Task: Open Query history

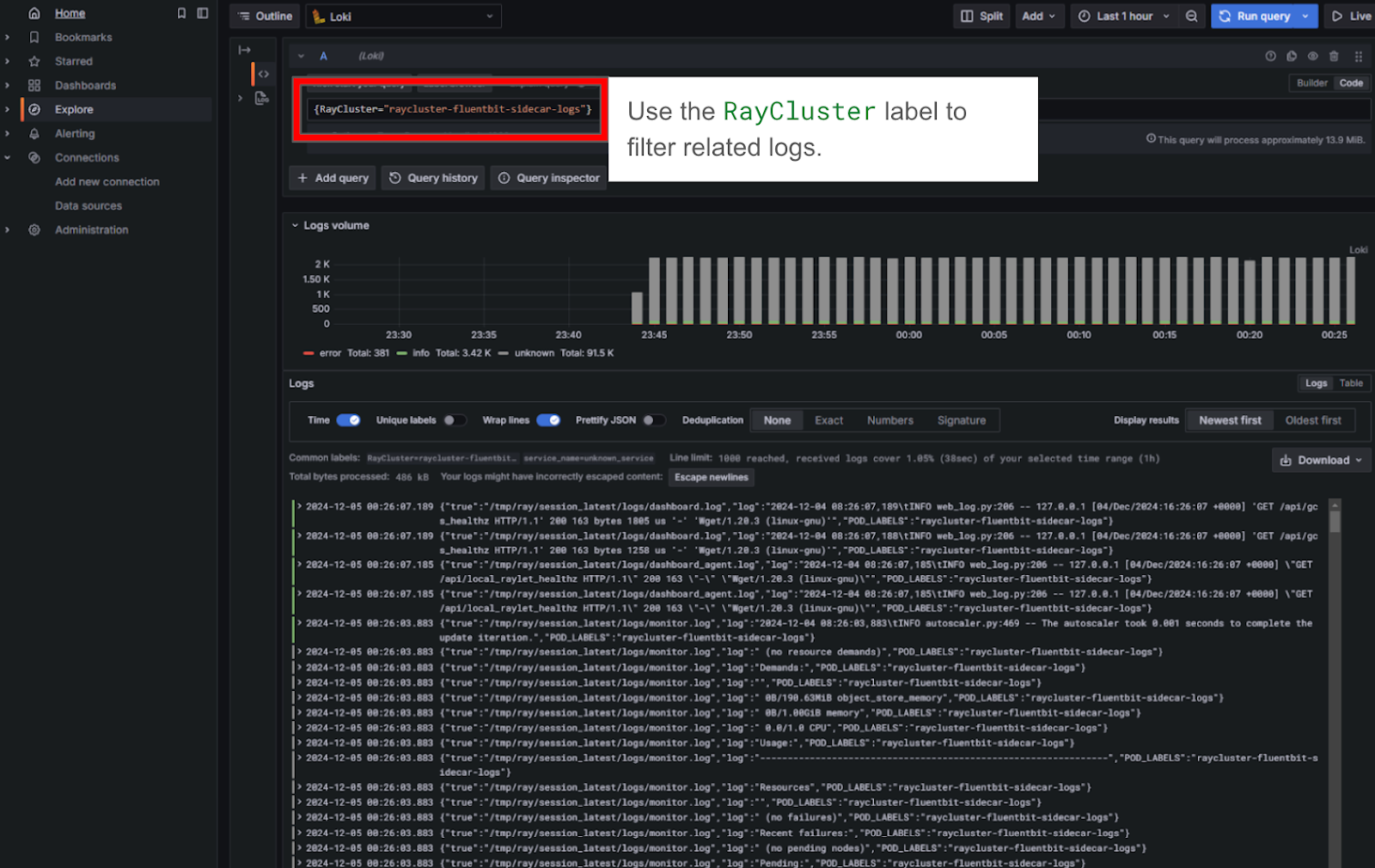Action: 433,178
